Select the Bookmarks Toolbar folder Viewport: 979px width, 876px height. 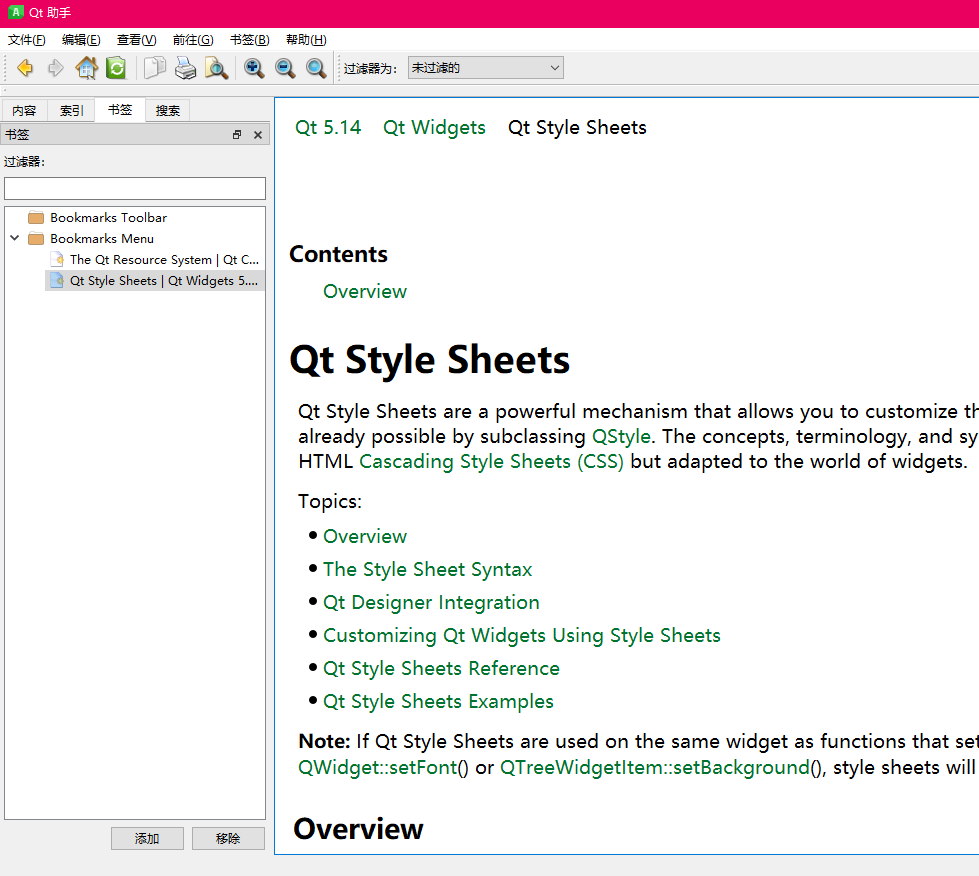click(108, 217)
